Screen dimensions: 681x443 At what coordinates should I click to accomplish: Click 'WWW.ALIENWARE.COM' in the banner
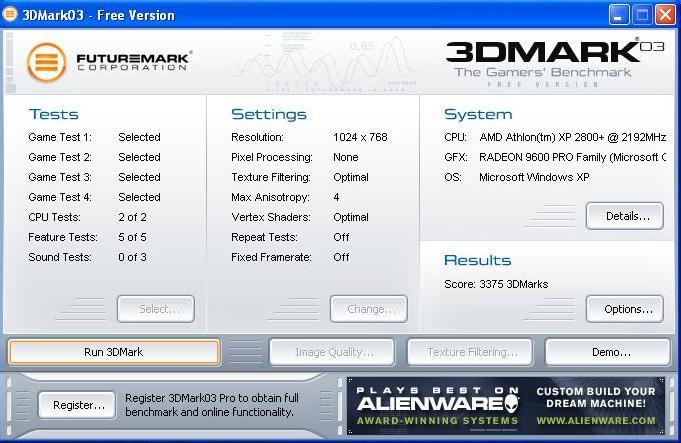(596, 420)
